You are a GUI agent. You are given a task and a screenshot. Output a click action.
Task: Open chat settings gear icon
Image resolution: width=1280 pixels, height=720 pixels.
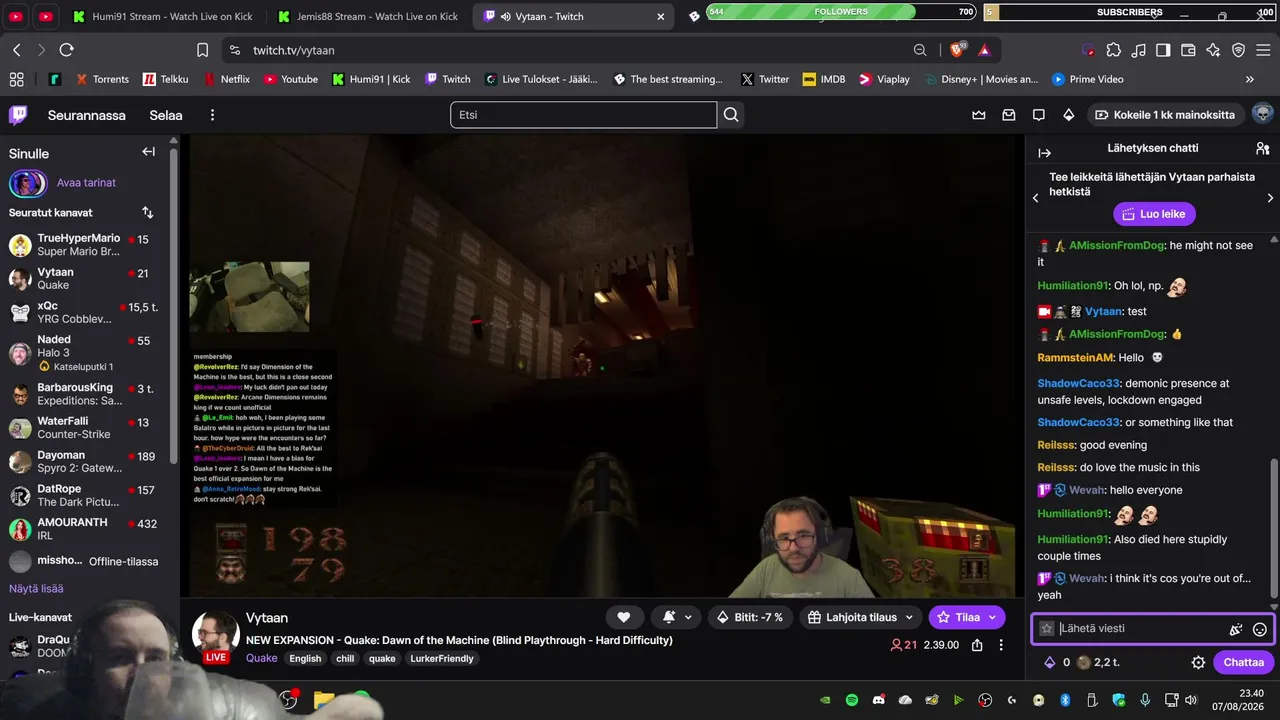1198,662
